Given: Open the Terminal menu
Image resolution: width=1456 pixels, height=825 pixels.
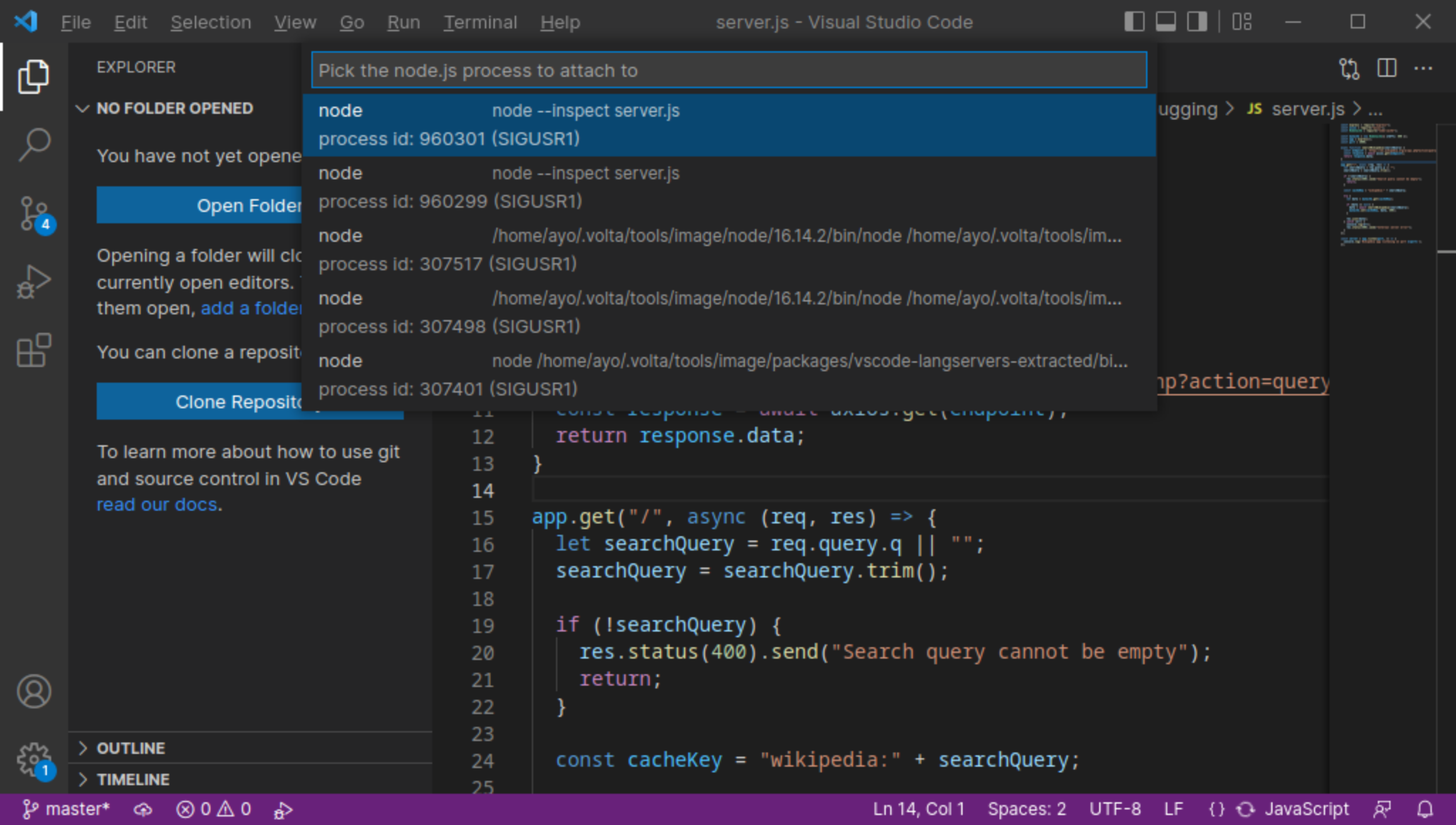Looking at the screenshot, I should (x=481, y=22).
